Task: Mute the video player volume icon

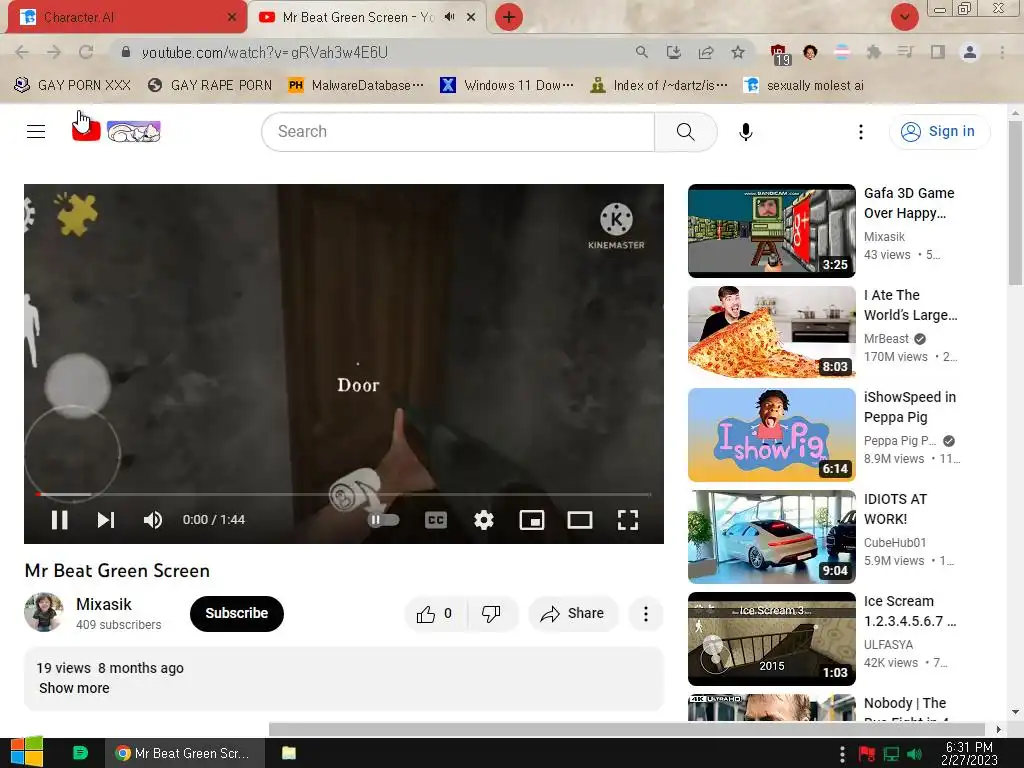Action: pyautogui.click(x=153, y=520)
